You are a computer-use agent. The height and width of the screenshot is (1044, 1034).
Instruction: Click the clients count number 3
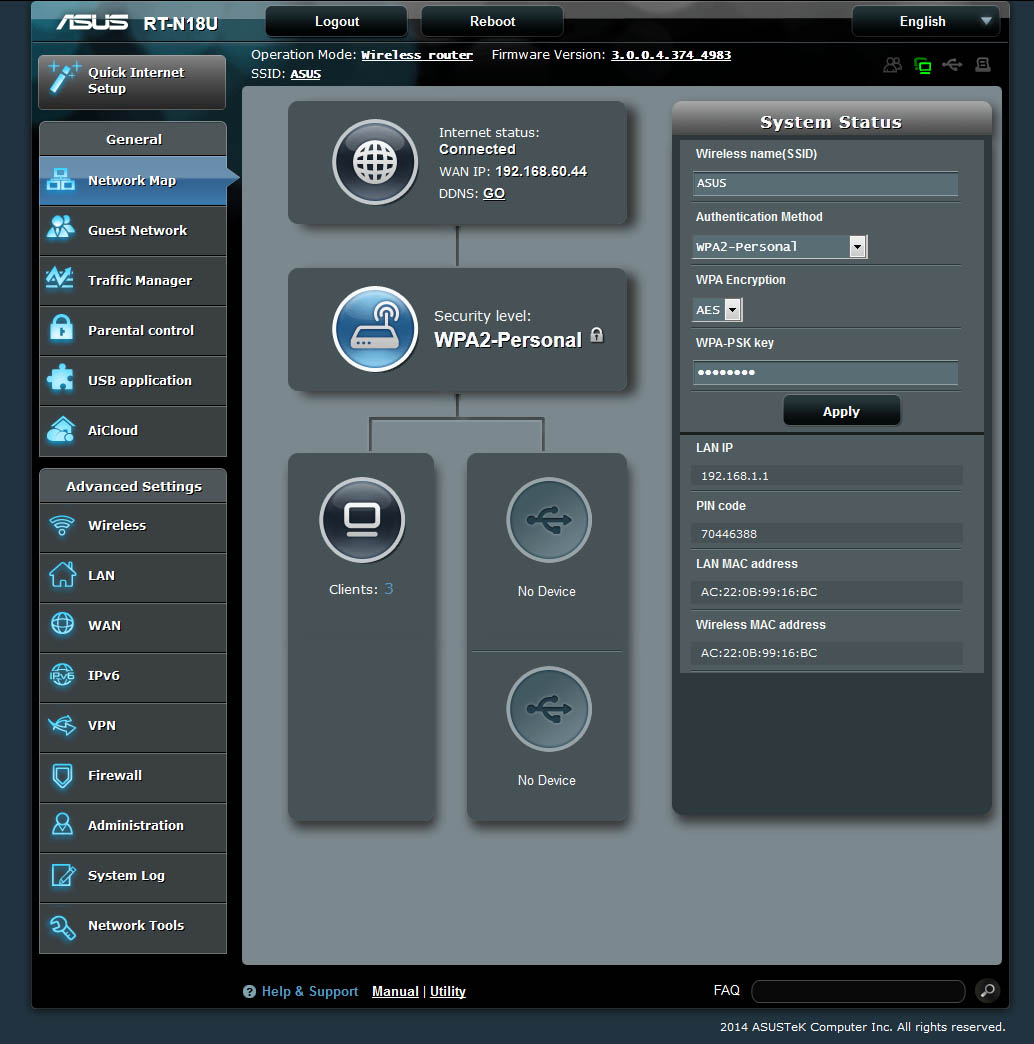tap(389, 589)
